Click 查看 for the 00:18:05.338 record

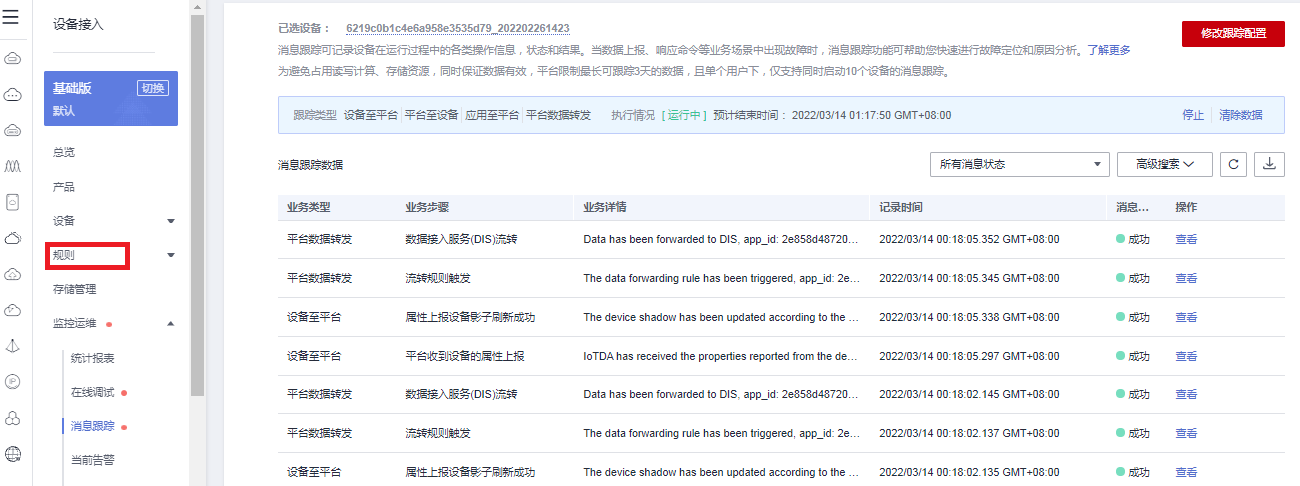pos(1186,317)
